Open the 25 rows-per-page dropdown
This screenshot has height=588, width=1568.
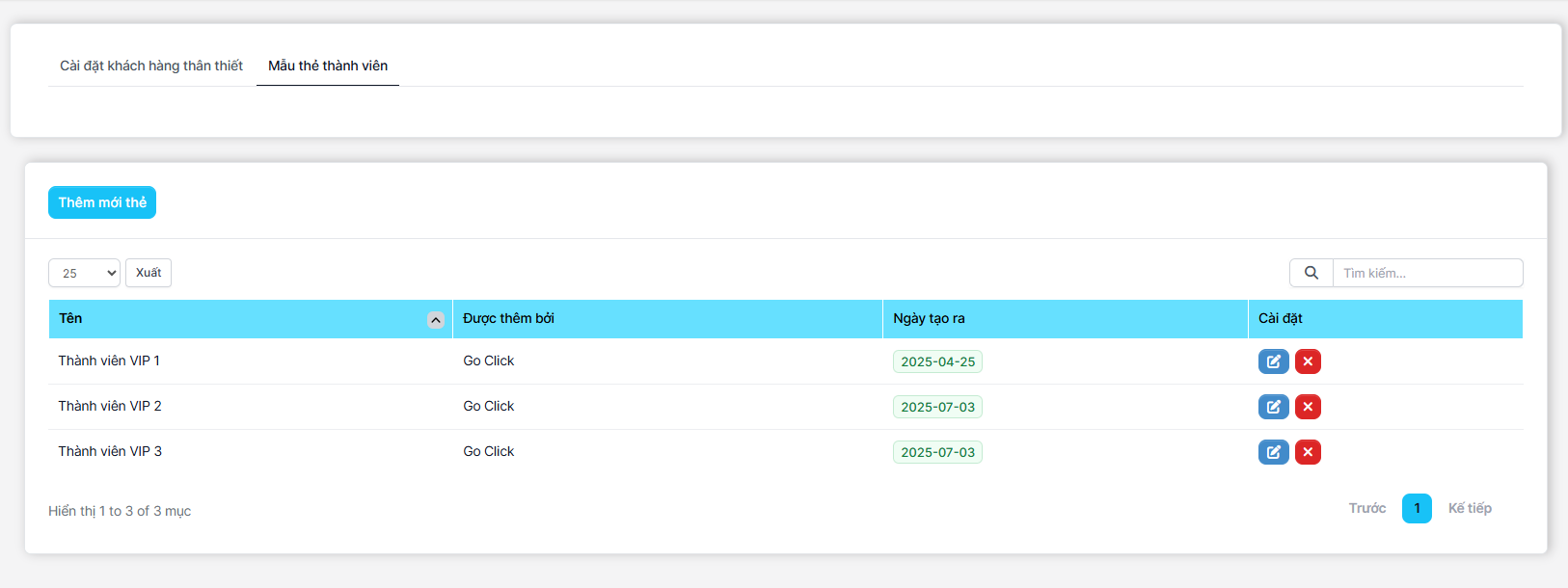pyautogui.click(x=84, y=273)
